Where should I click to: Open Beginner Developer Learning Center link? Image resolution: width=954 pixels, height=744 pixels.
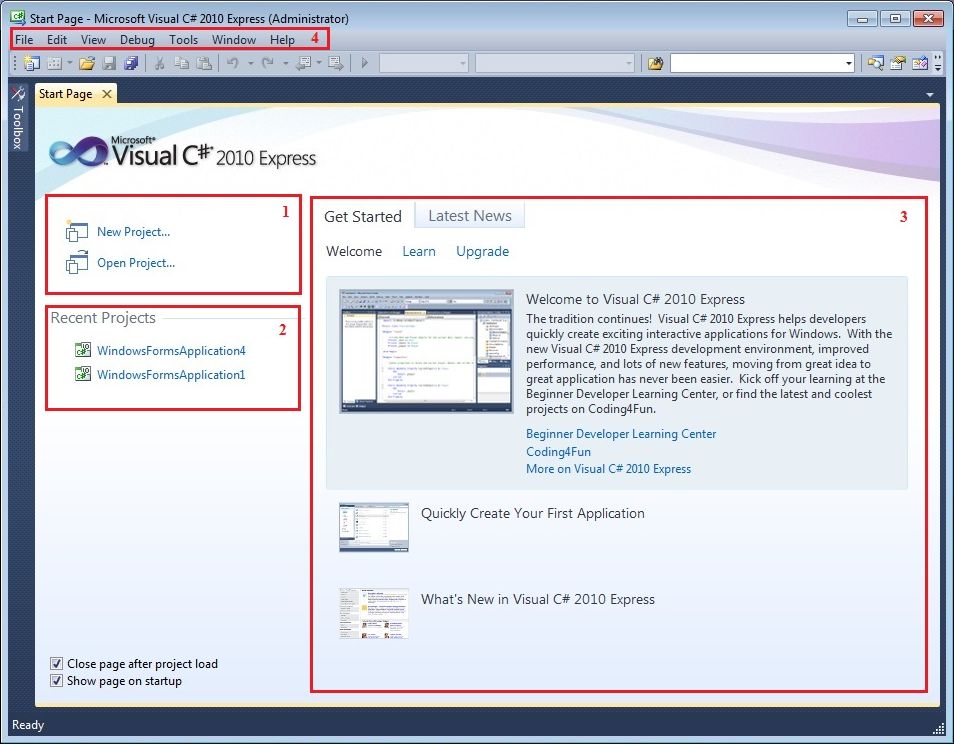[621, 434]
